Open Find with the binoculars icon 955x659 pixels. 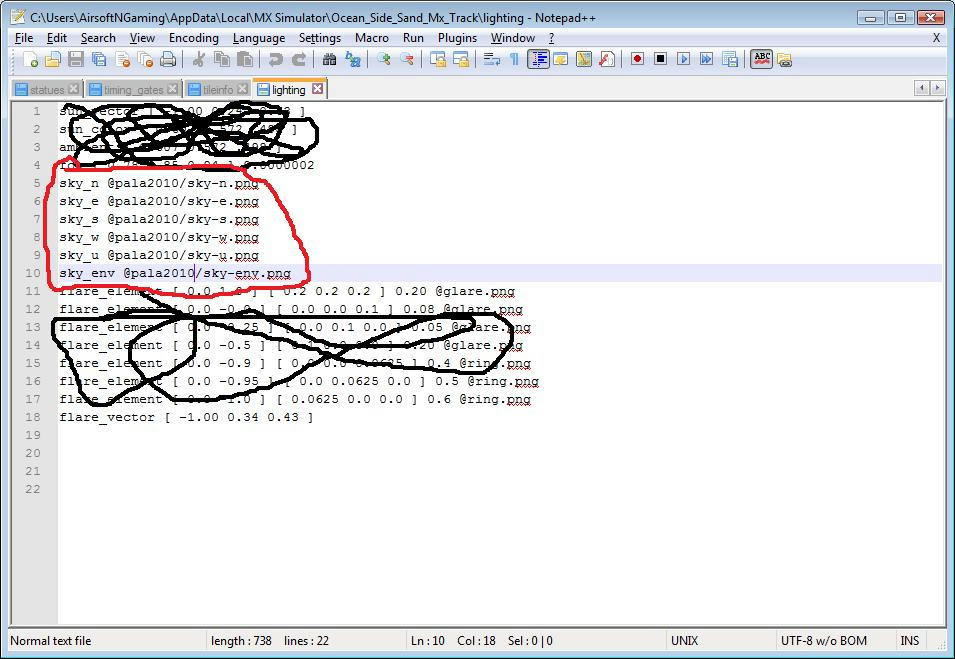click(x=329, y=59)
